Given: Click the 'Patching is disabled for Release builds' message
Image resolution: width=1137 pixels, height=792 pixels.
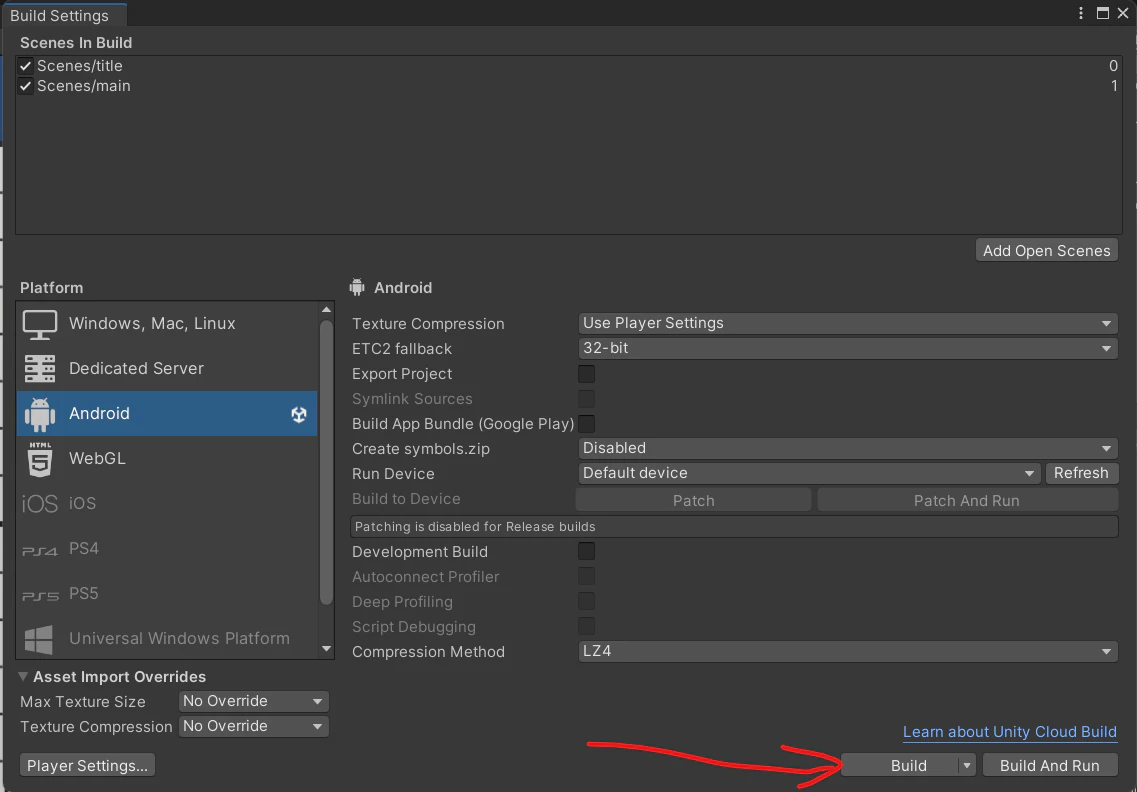Looking at the screenshot, I should [734, 527].
